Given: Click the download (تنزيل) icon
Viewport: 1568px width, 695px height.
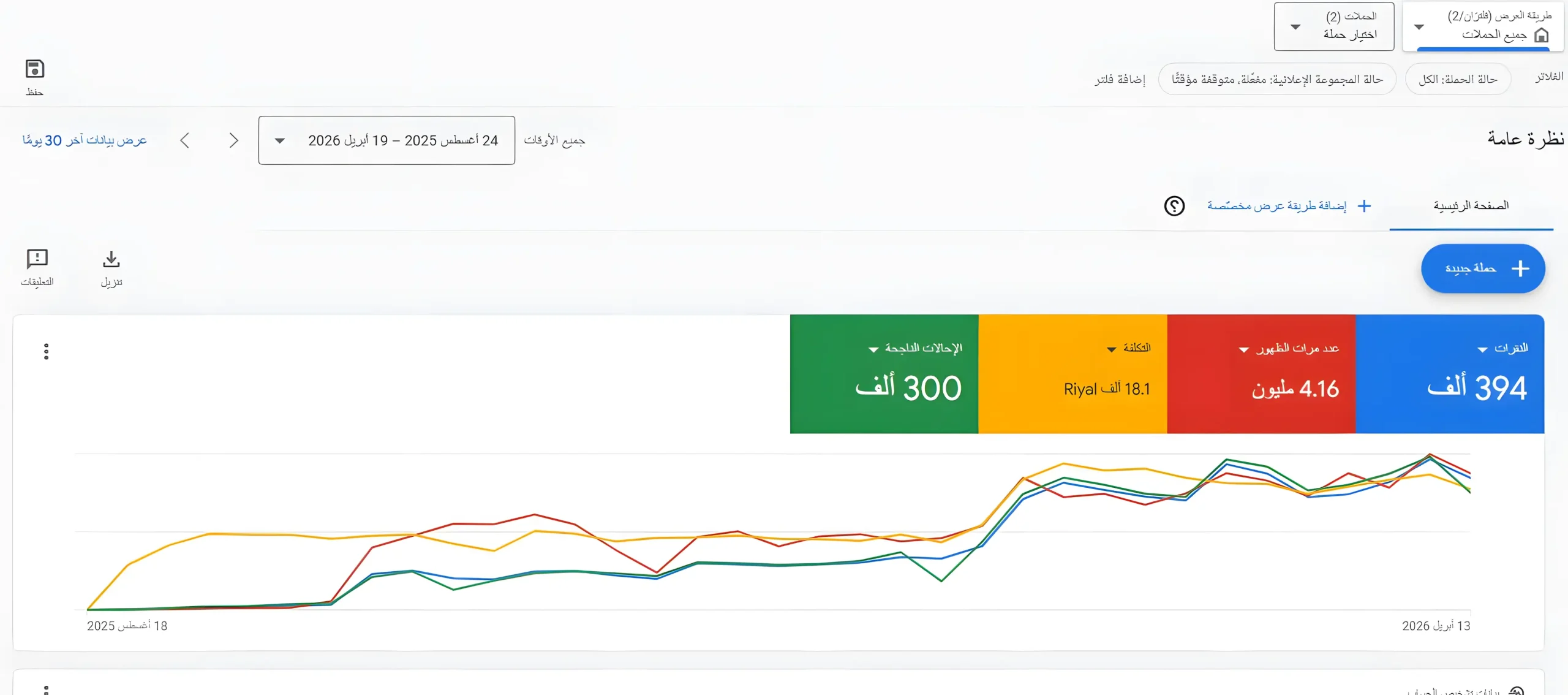Looking at the screenshot, I should (x=111, y=260).
